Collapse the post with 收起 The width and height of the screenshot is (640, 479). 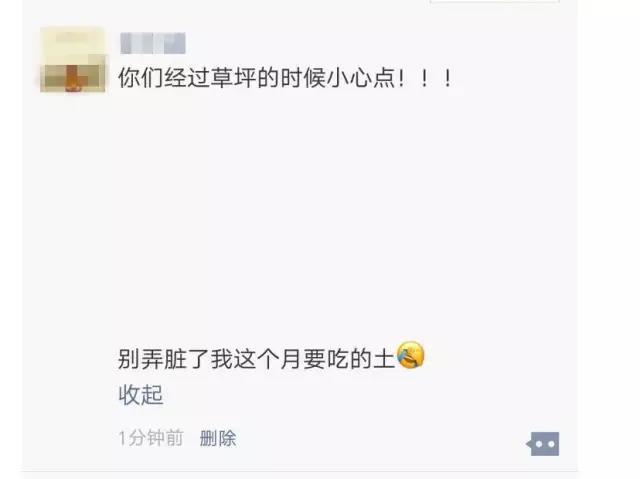[141, 395]
